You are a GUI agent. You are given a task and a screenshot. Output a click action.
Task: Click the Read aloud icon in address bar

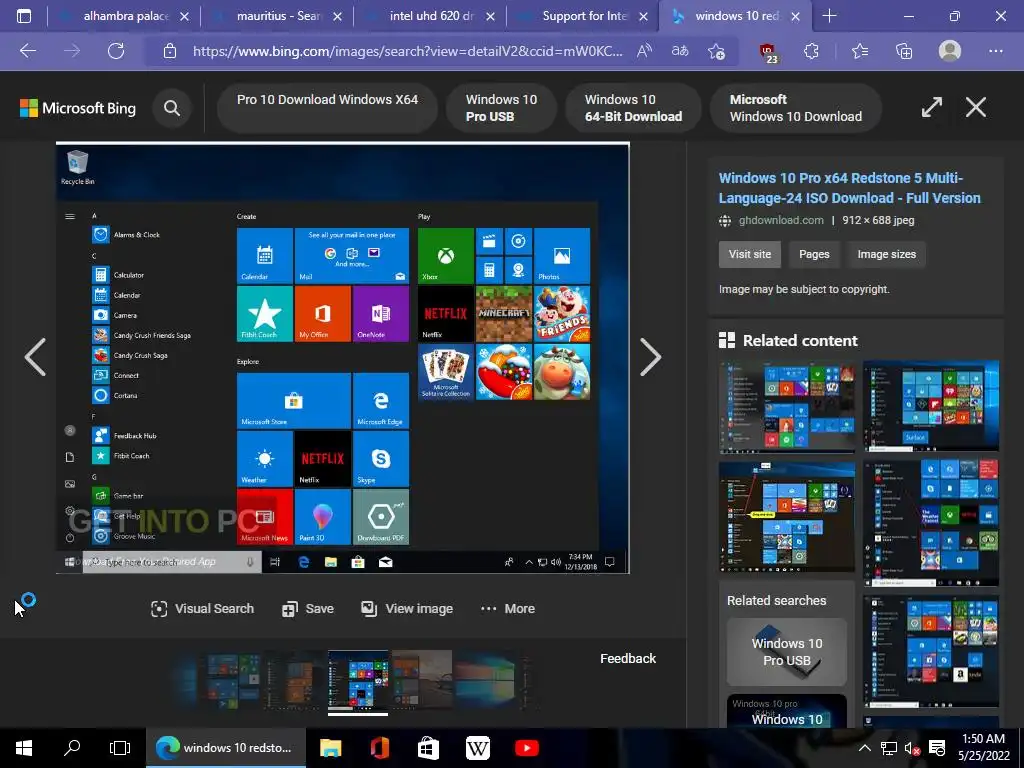[645, 51]
